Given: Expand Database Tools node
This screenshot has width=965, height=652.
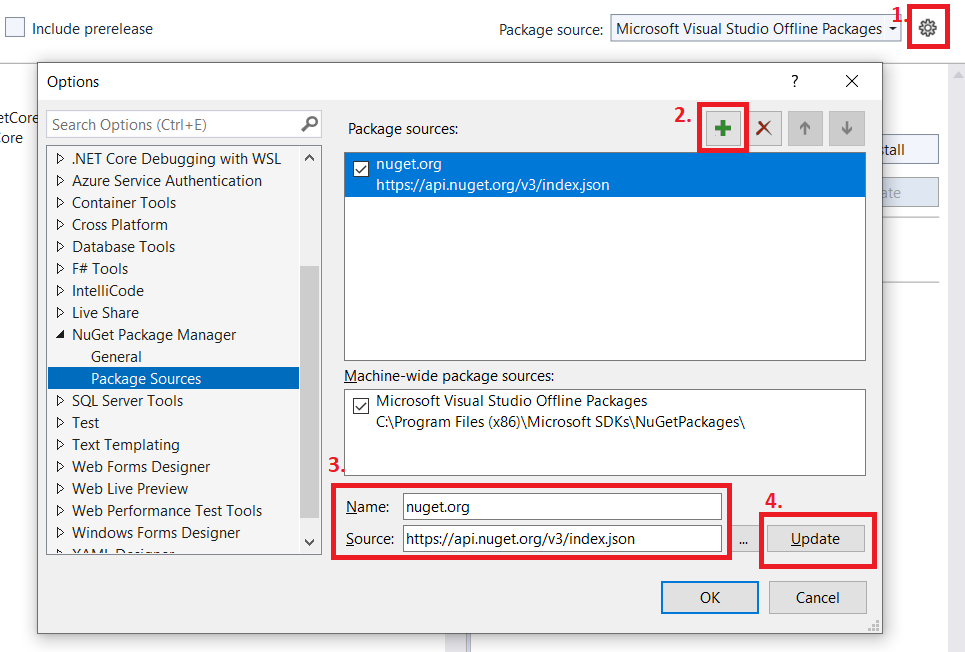Looking at the screenshot, I should 60,246.
